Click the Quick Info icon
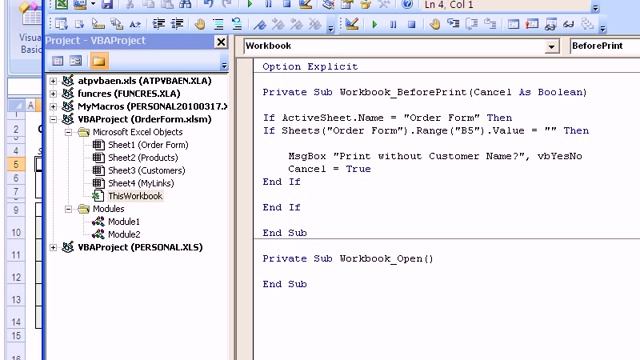This screenshot has height=360, width=640. pyautogui.click(x=98, y=24)
